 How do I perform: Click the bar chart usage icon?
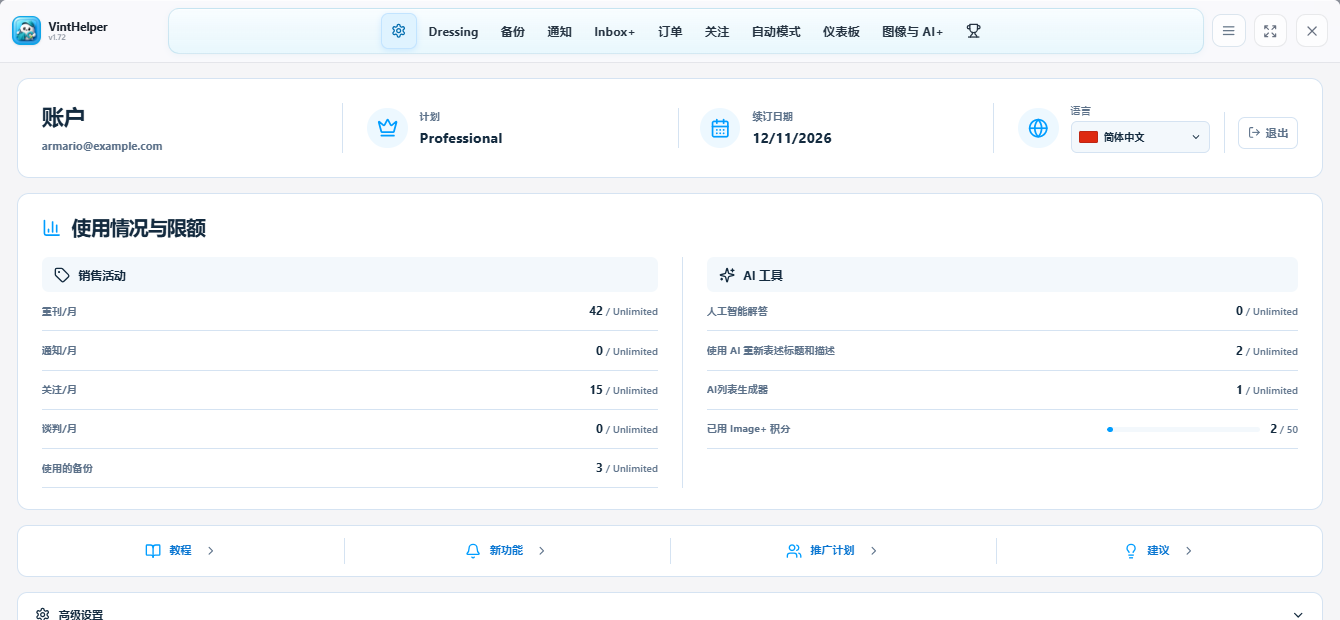(x=51, y=228)
